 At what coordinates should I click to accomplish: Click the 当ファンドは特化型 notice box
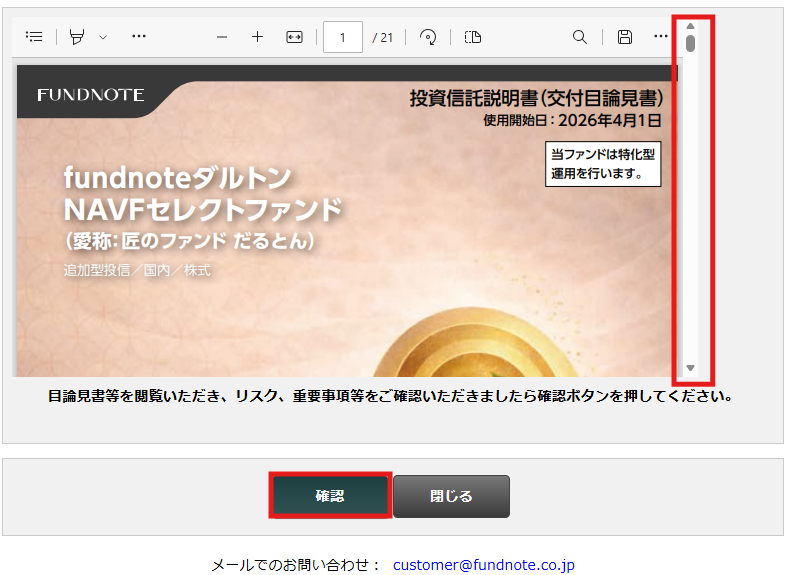(x=603, y=164)
